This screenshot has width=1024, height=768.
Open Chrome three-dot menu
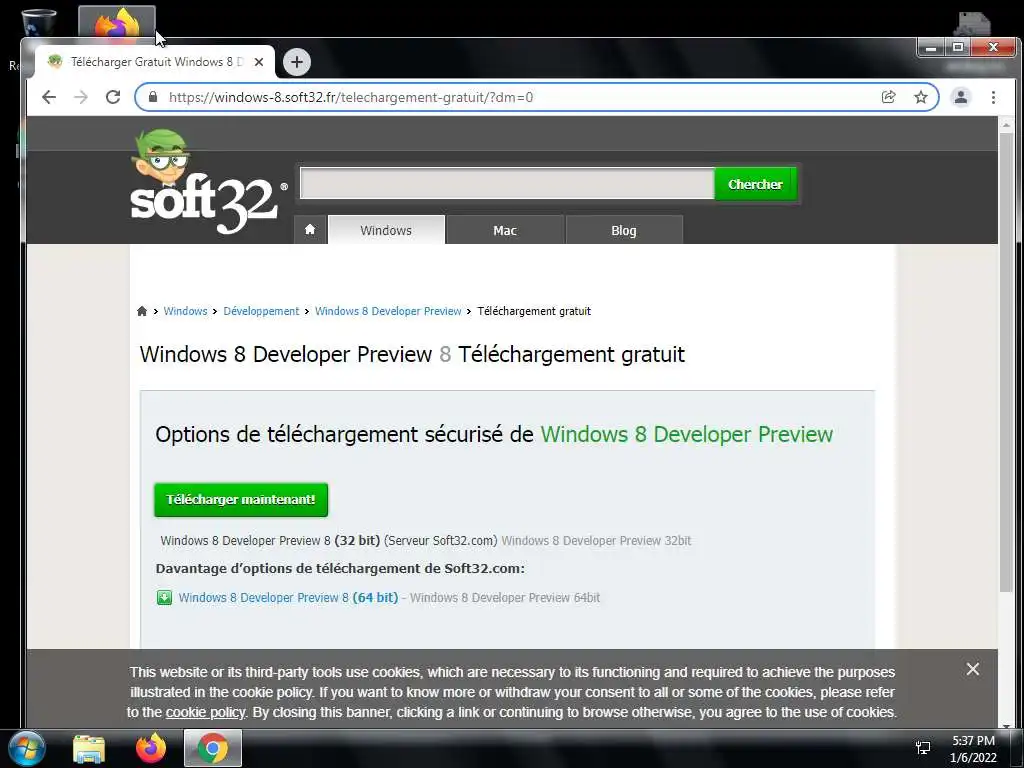(993, 97)
